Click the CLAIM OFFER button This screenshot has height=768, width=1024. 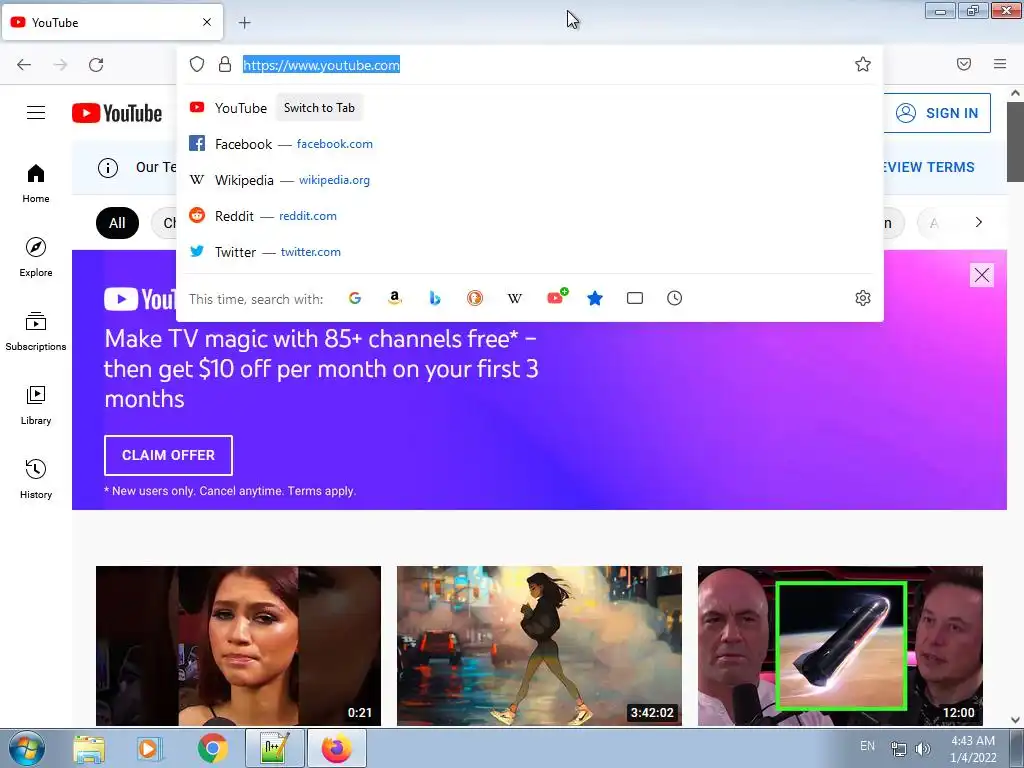(168, 455)
